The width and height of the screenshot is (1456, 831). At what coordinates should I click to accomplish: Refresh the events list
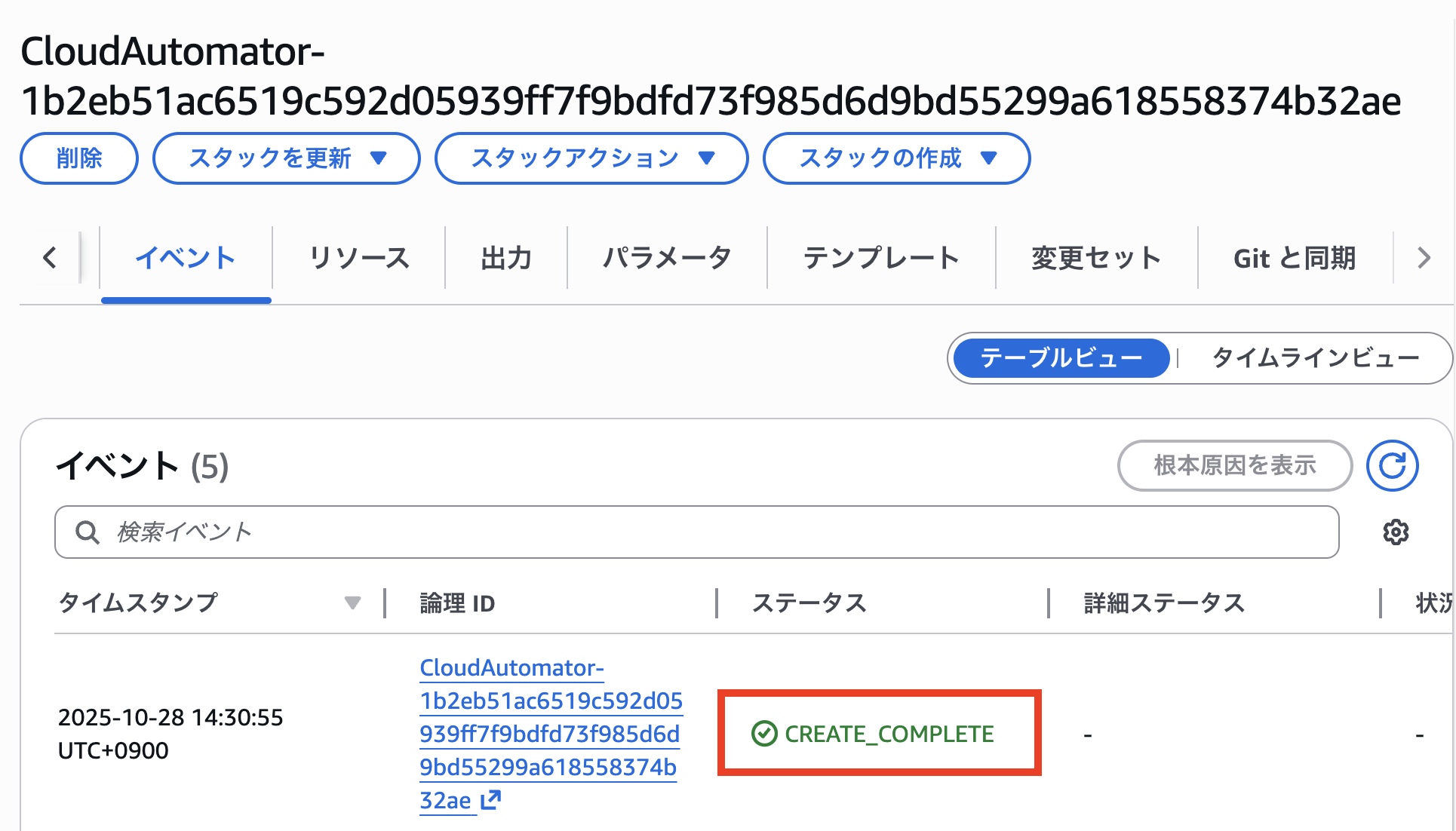click(1392, 465)
